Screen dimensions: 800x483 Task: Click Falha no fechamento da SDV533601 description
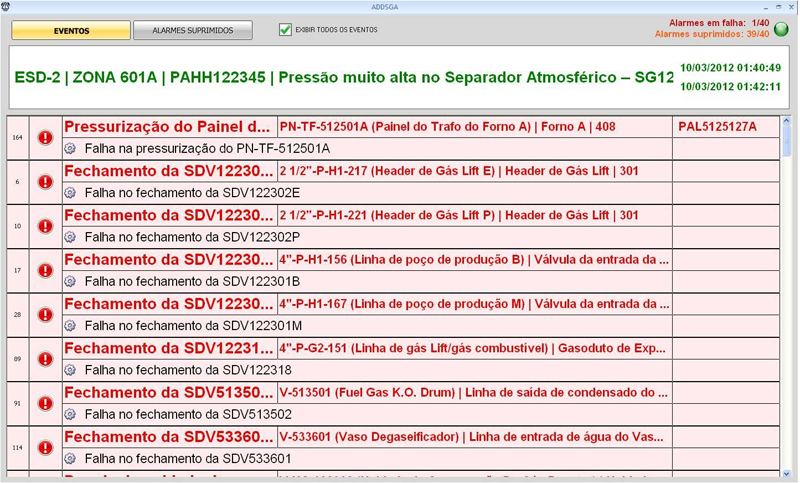(188, 460)
